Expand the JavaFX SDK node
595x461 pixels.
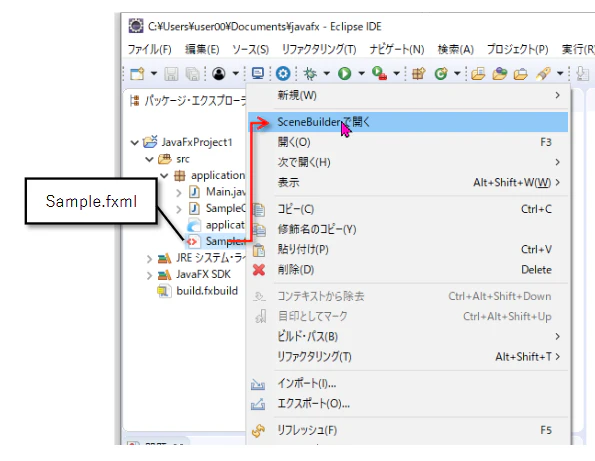[149, 275]
